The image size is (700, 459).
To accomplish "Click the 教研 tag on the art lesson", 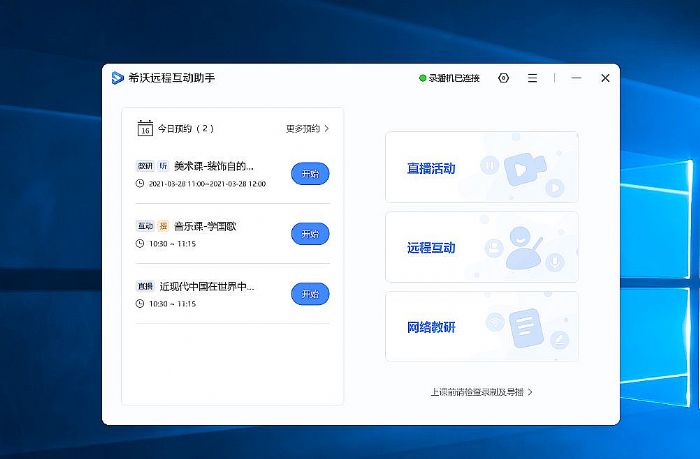I will [x=145, y=166].
